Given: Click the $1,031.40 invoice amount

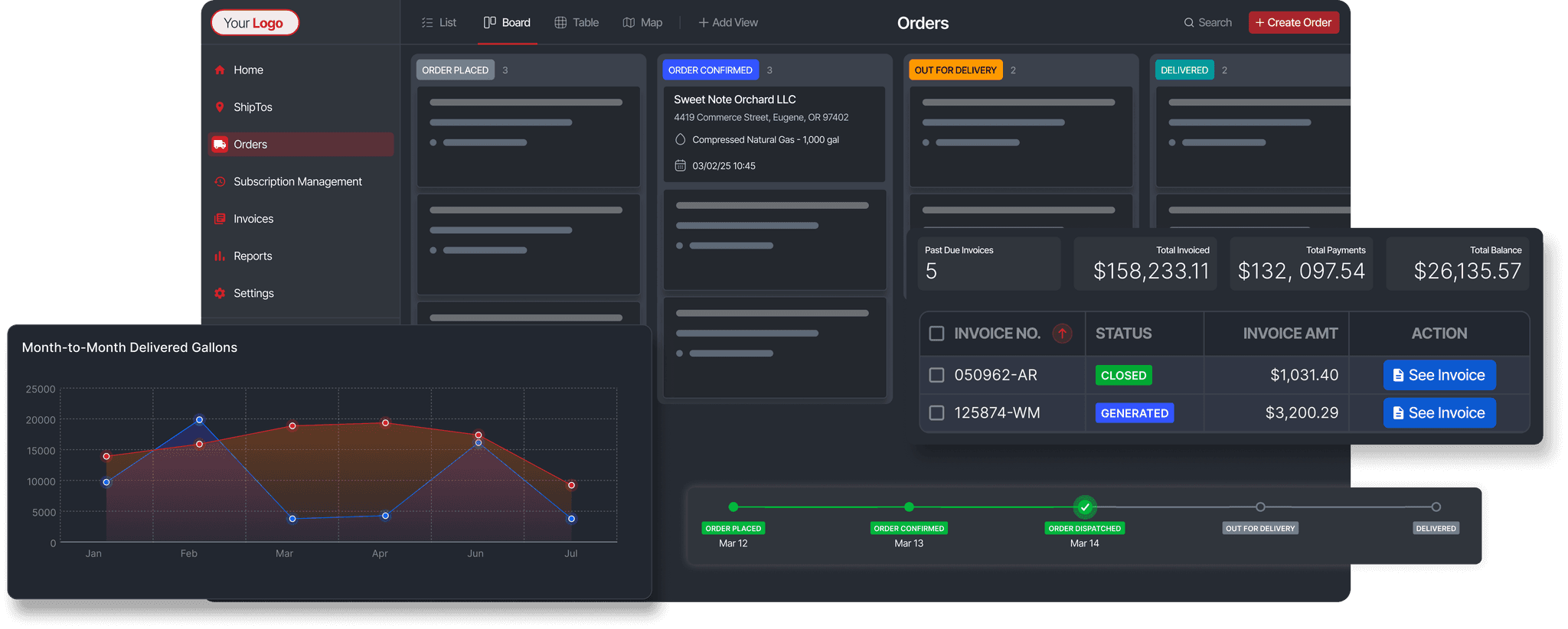Looking at the screenshot, I should click(1304, 375).
